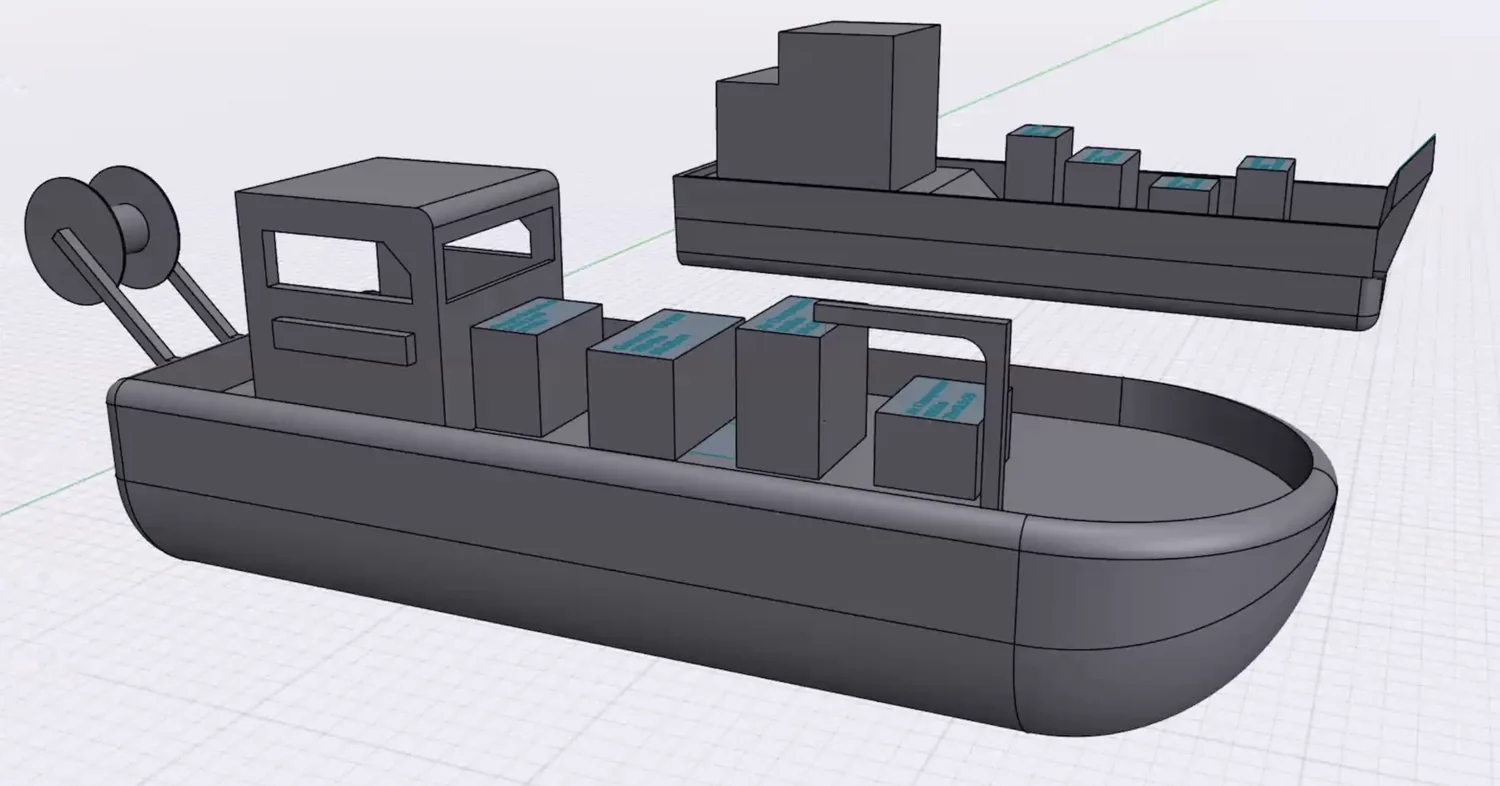Select the lowest labeled box on the far boat
1500x786 pixels.
(1183, 194)
